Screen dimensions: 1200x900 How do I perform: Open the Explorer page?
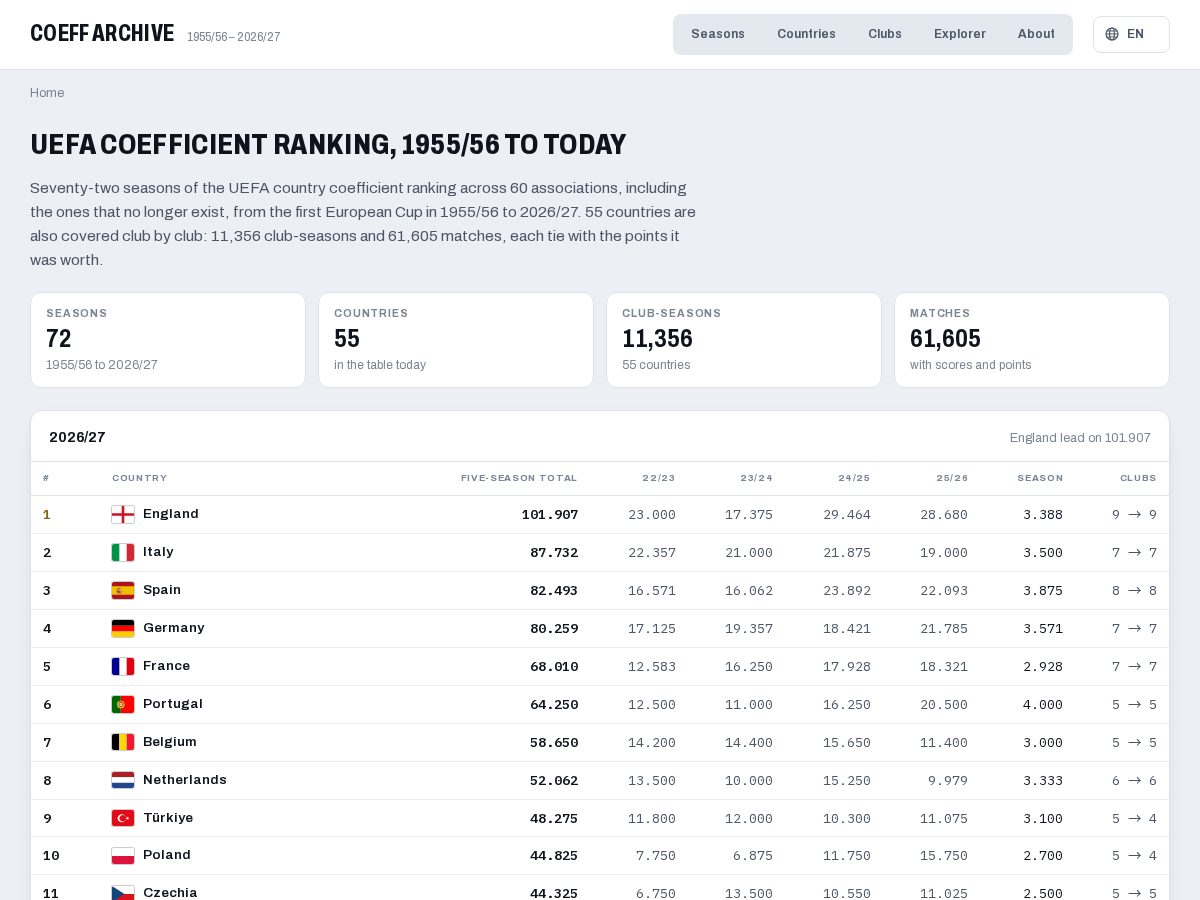pyautogui.click(x=960, y=34)
